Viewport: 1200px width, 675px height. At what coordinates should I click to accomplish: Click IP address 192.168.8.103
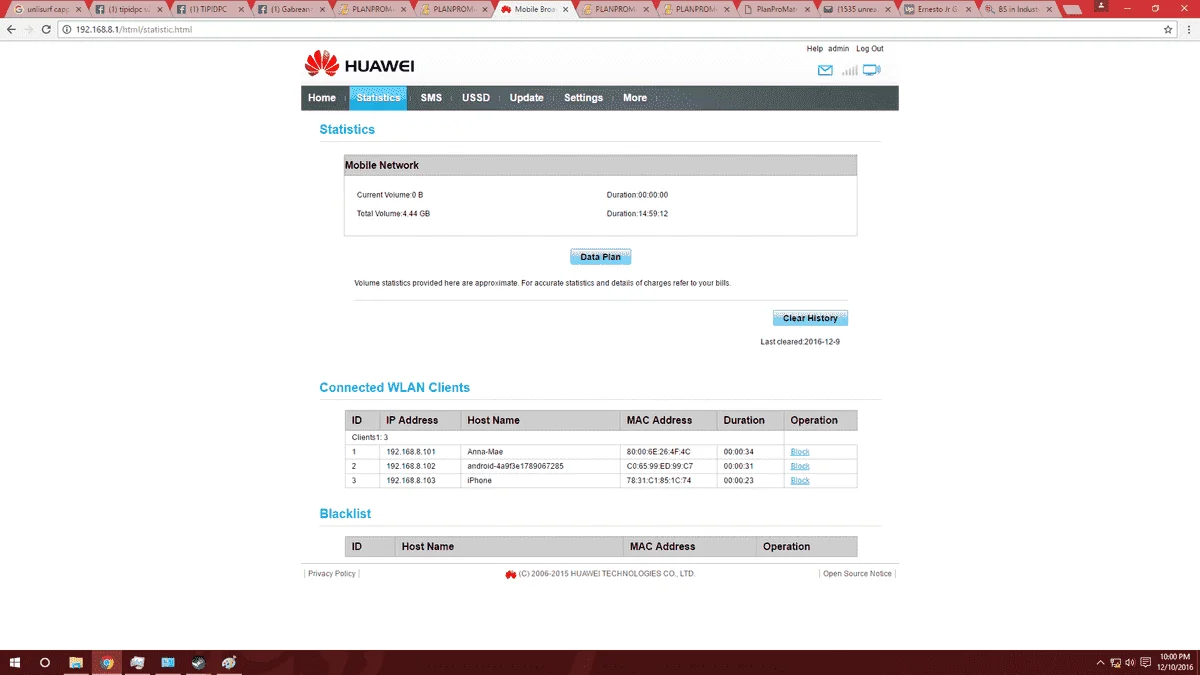[x=412, y=481]
